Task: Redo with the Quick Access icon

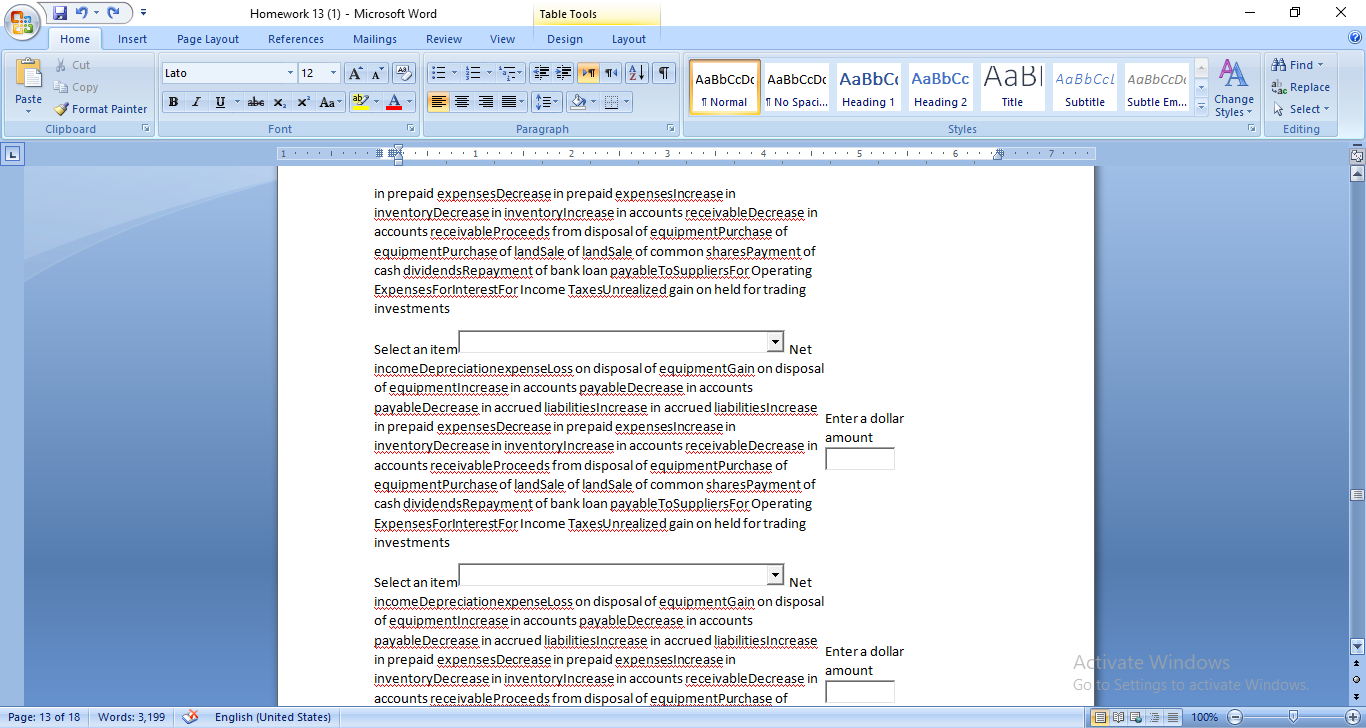Action: [113, 13]
